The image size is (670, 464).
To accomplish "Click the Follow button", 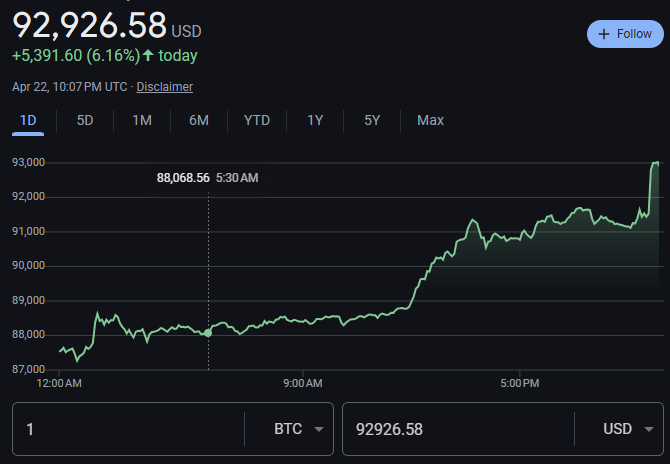I will pyautogui.click(x=625, y=34).
